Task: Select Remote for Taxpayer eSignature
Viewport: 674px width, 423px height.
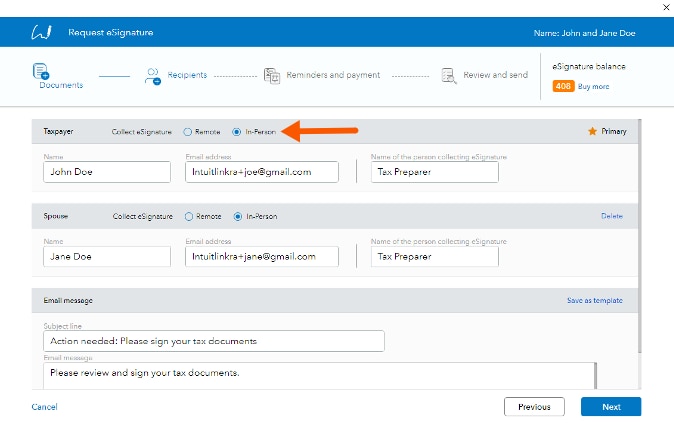Action: coord(187,132)
